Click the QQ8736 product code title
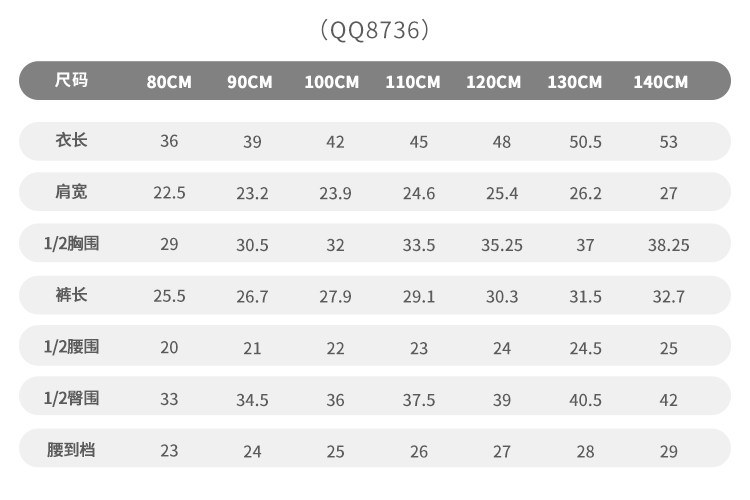750x500 pixels. pos(375,30)
